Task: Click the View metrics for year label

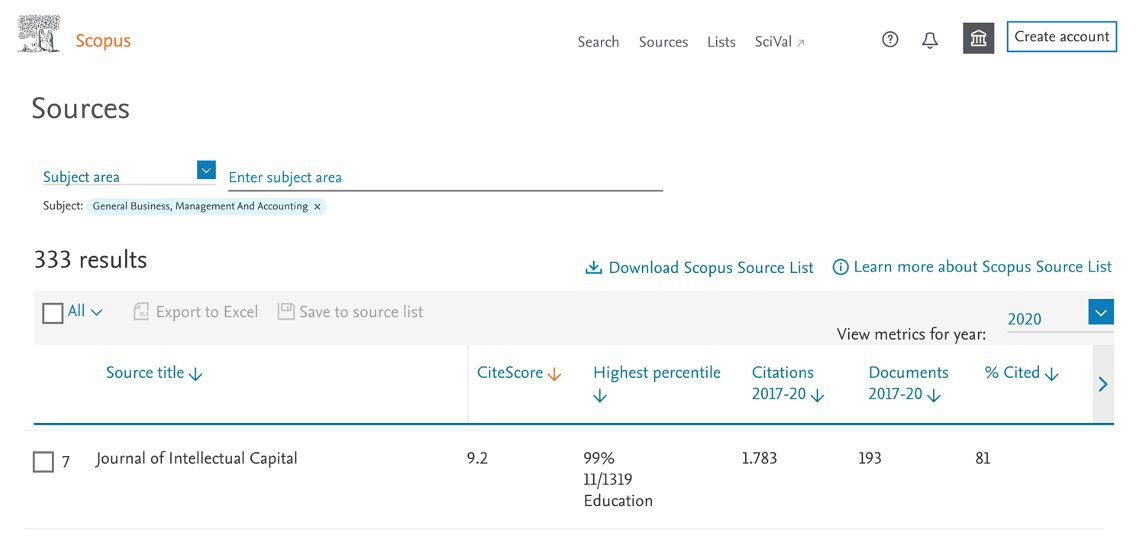Action: coord(911,335)
